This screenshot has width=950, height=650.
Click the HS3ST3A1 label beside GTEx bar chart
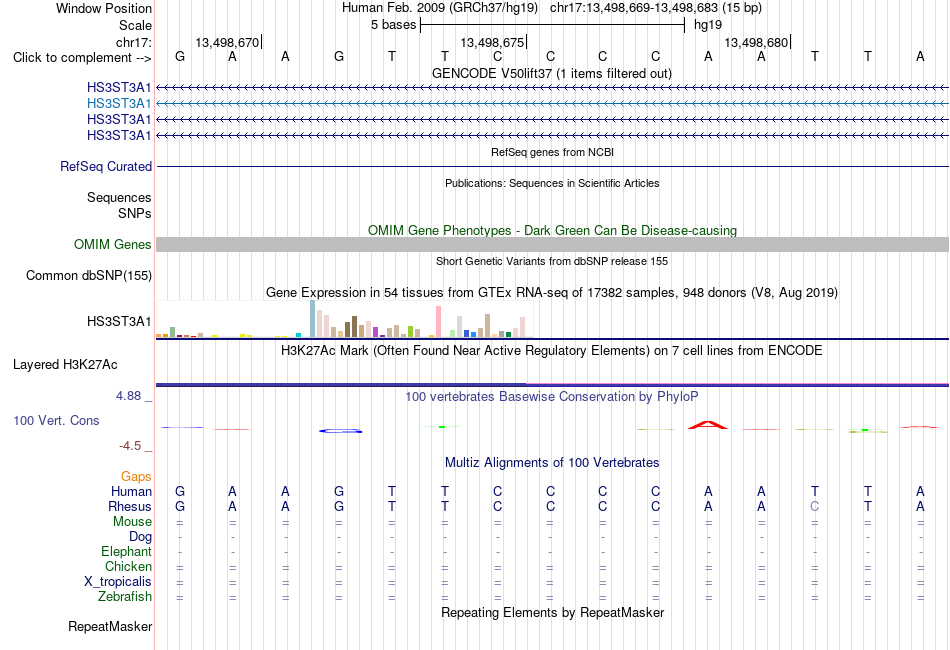coord(119,322)
